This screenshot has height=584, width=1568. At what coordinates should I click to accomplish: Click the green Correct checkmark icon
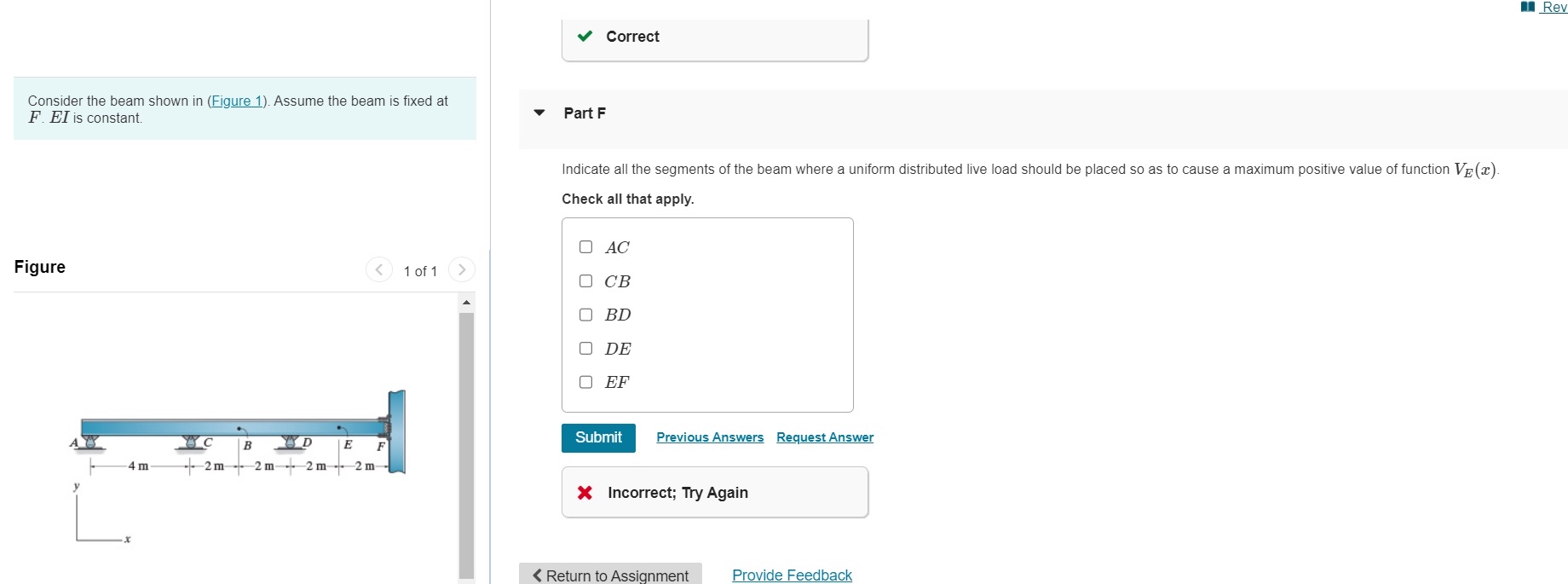coord(585,37)
